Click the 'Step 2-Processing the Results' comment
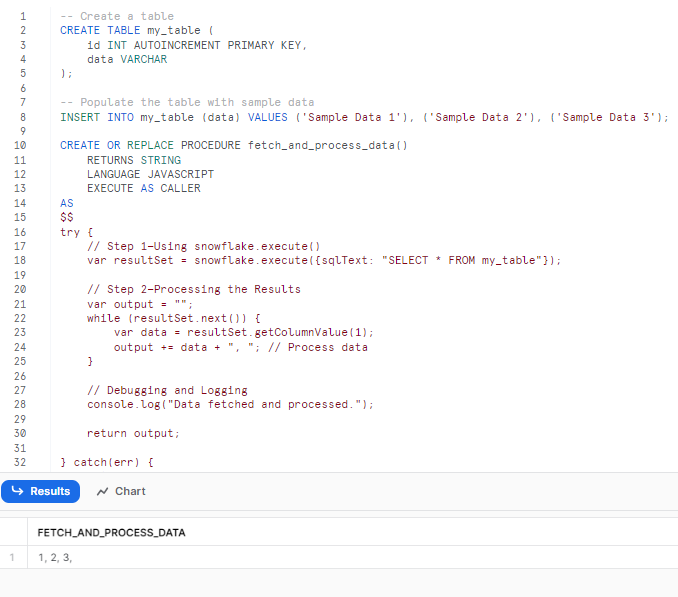678x597 pixels. click(194, 289)
